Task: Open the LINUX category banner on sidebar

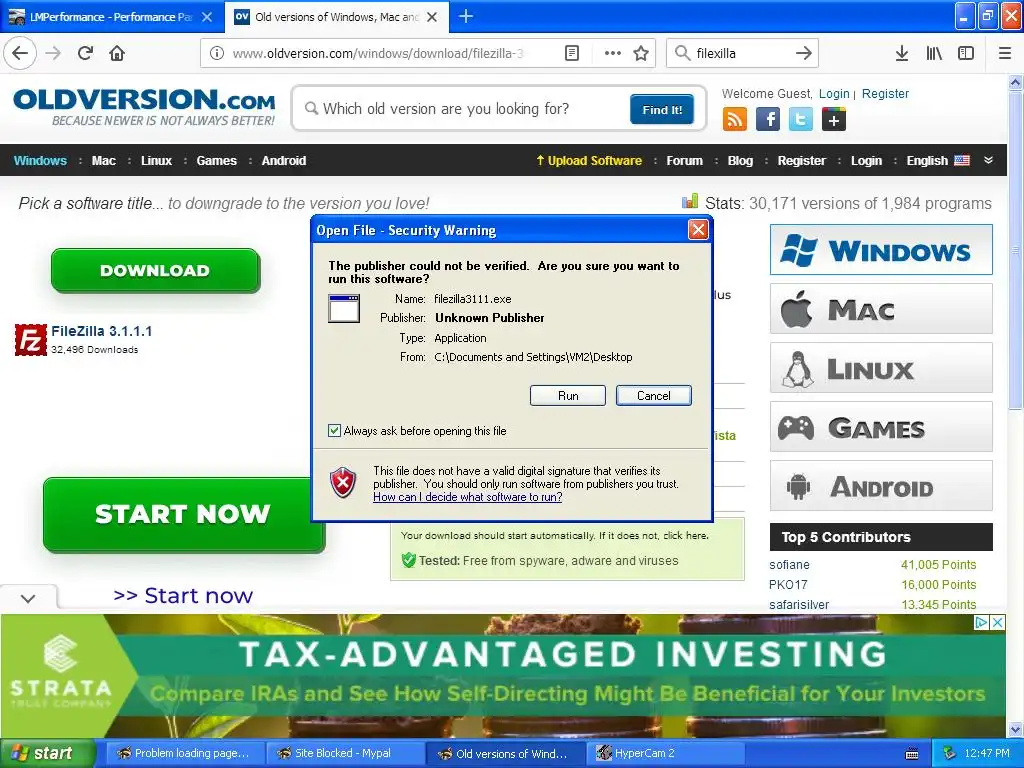Action: (x=881, y=368)
